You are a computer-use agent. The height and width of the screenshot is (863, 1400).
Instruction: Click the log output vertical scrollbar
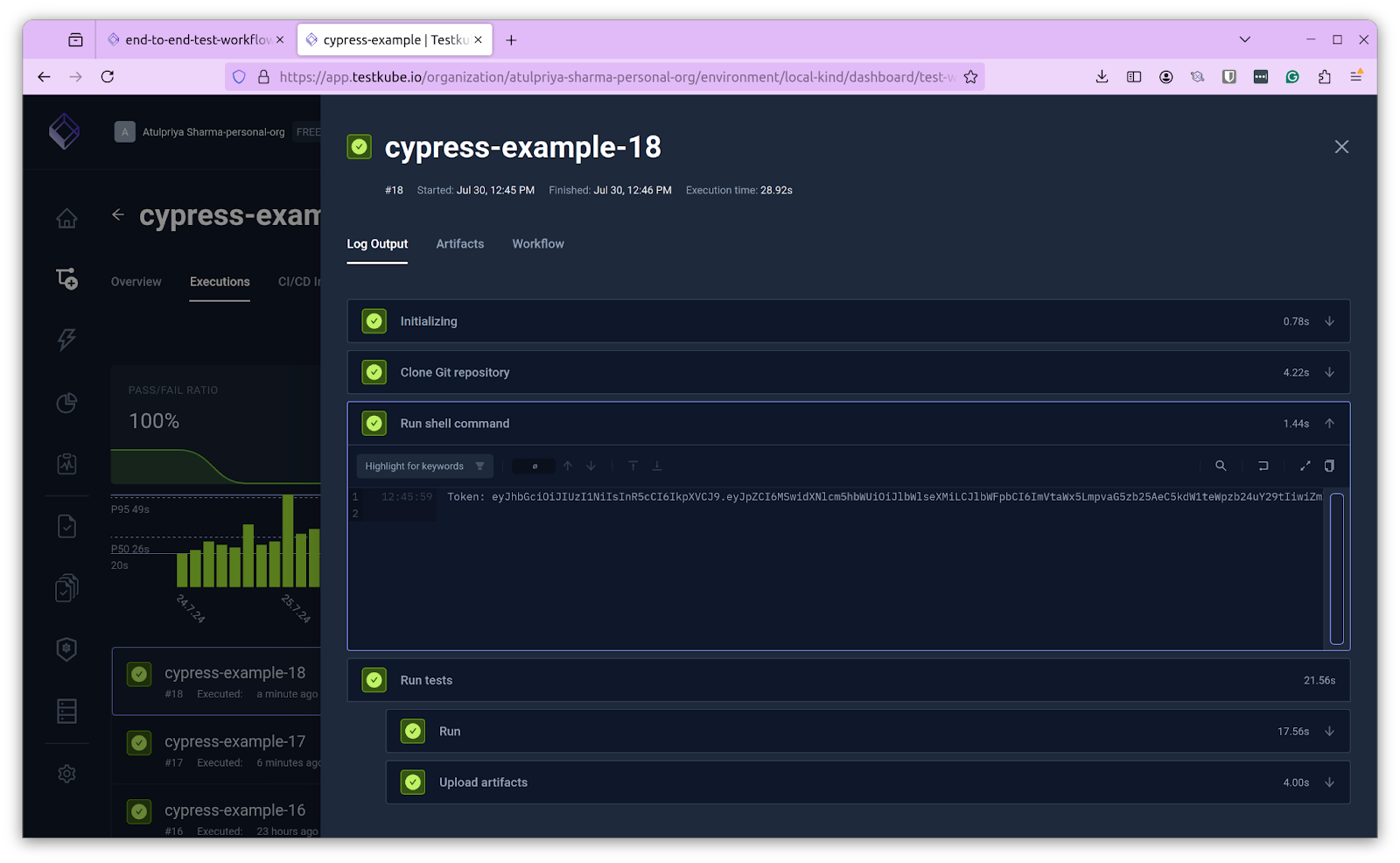click(1337, 569)
